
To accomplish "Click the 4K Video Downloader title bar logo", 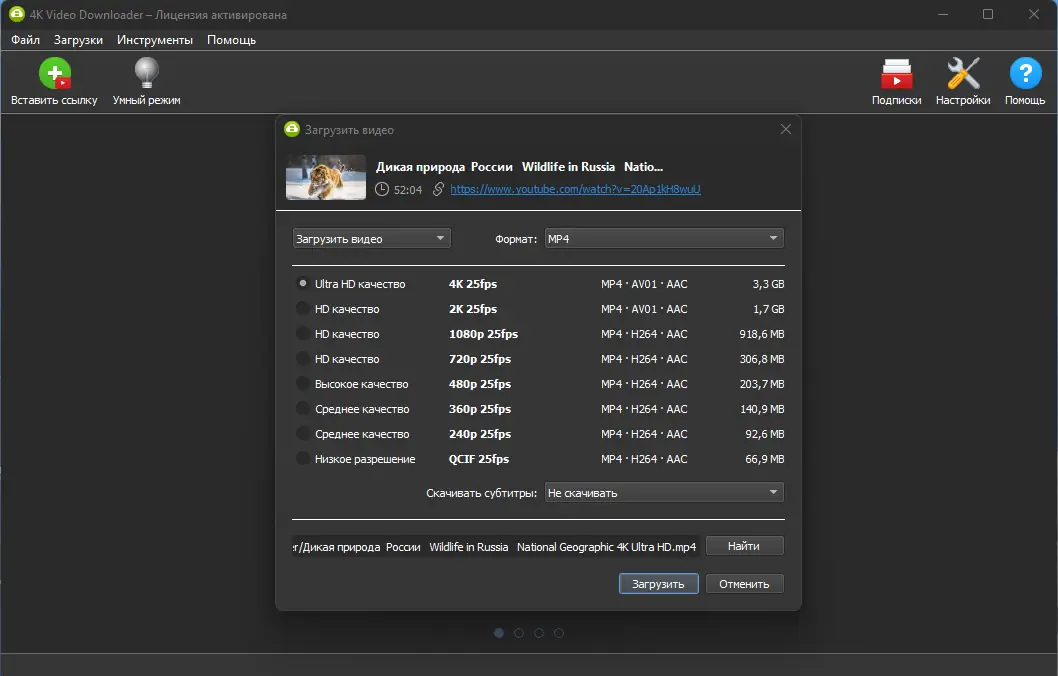I will [x=16, y=14].
